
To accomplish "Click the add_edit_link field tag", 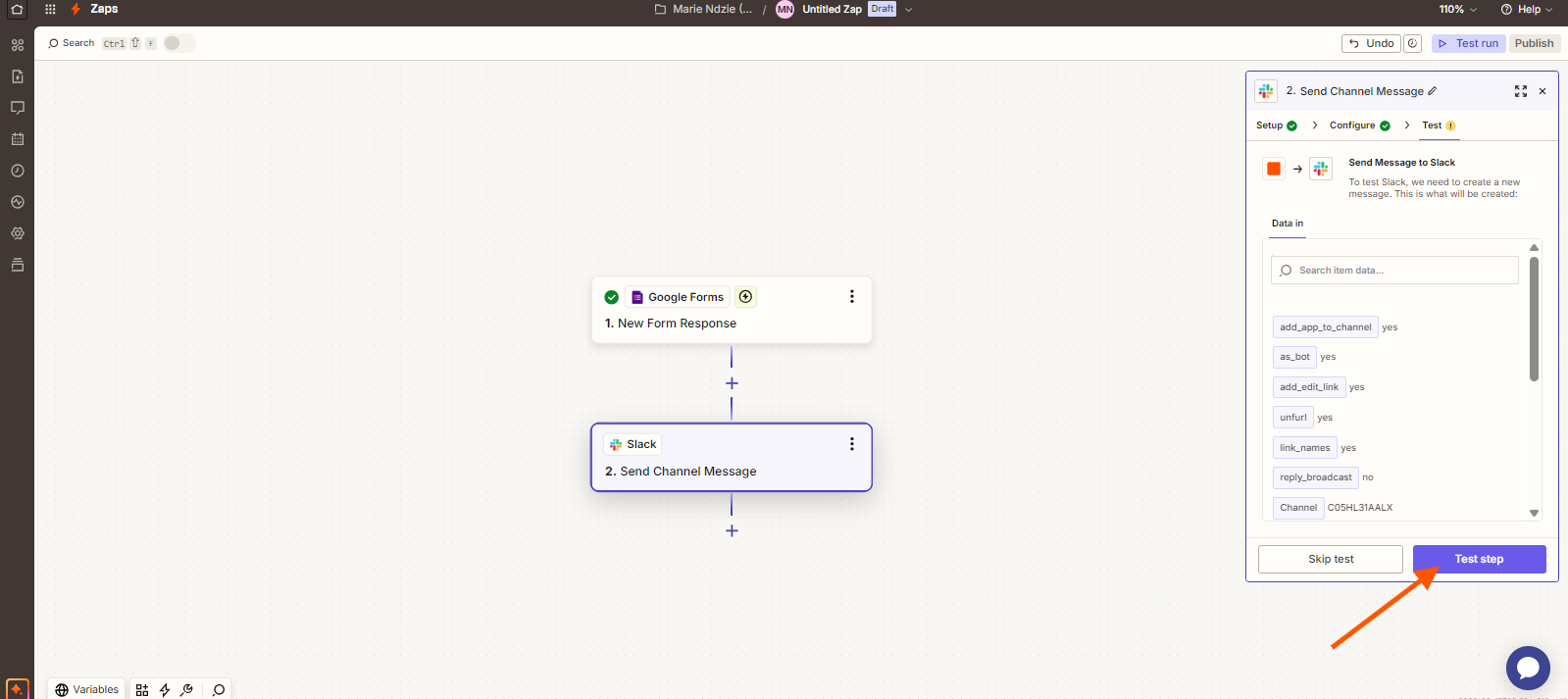I will (x=1309, y=387).
